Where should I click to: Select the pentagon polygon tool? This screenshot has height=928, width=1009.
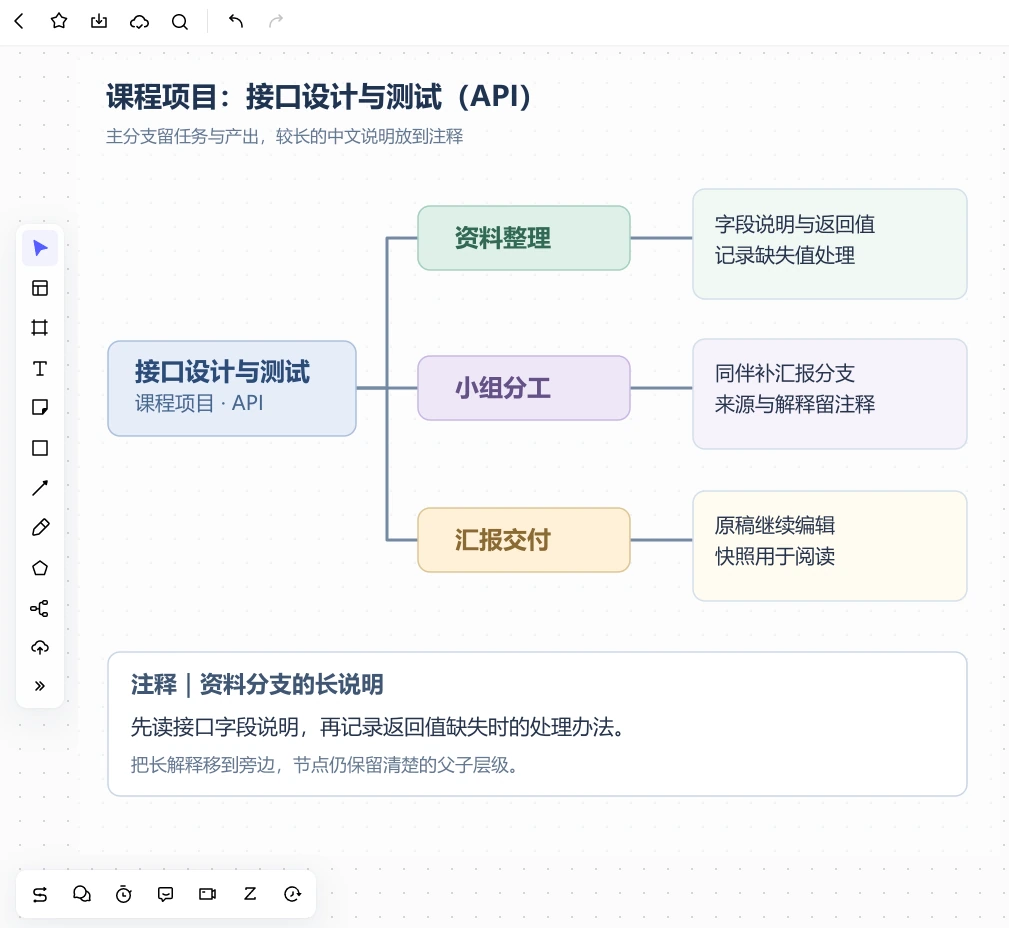pos(40,568)
